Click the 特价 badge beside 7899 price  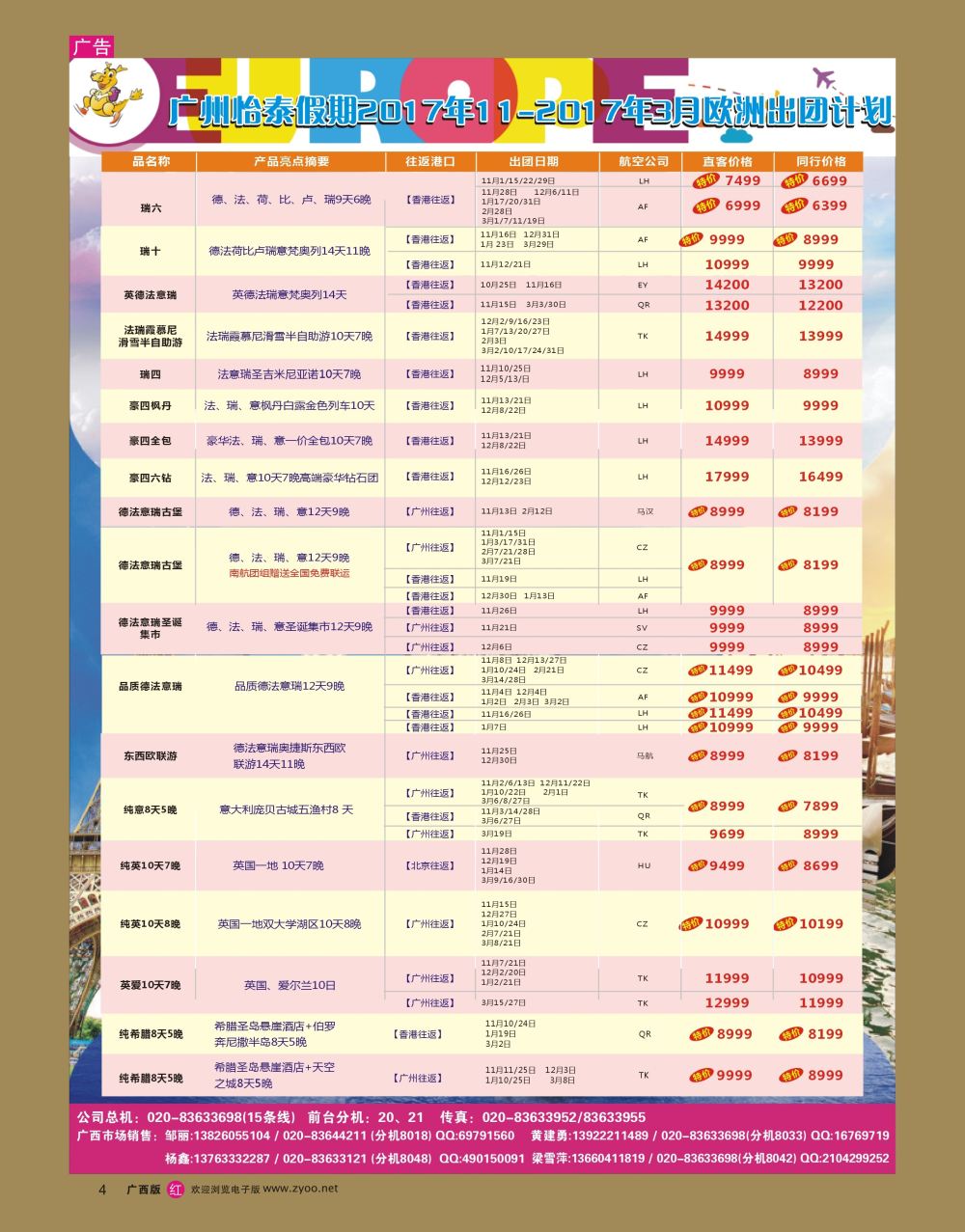pos(787,806)
